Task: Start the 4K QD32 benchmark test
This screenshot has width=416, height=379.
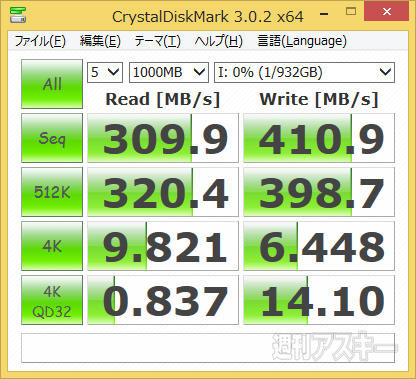Action: [x=52, y=300]
